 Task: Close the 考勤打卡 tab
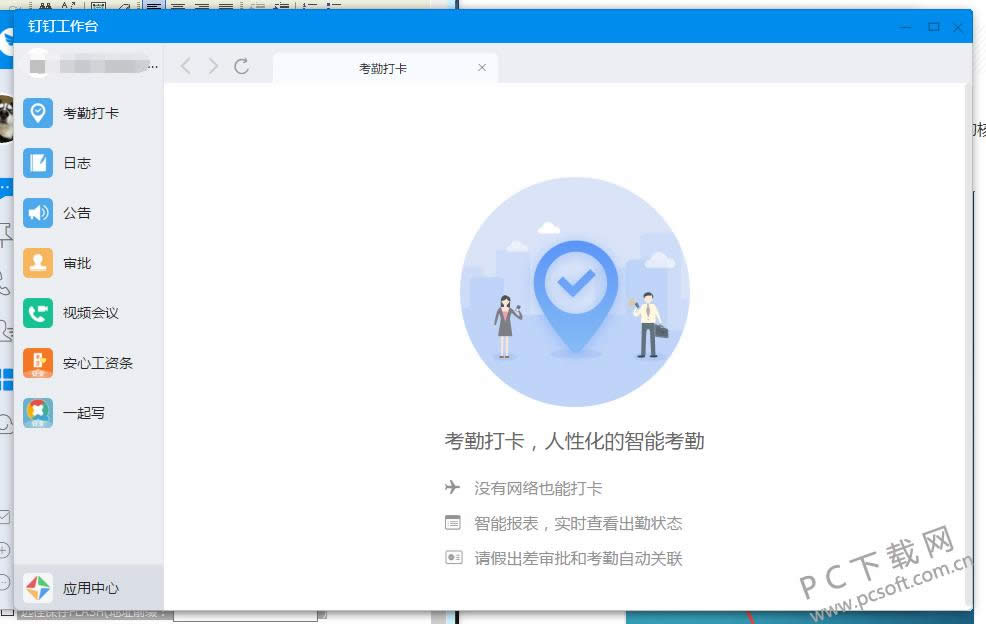pyautogui.click(x=482, y=68)
